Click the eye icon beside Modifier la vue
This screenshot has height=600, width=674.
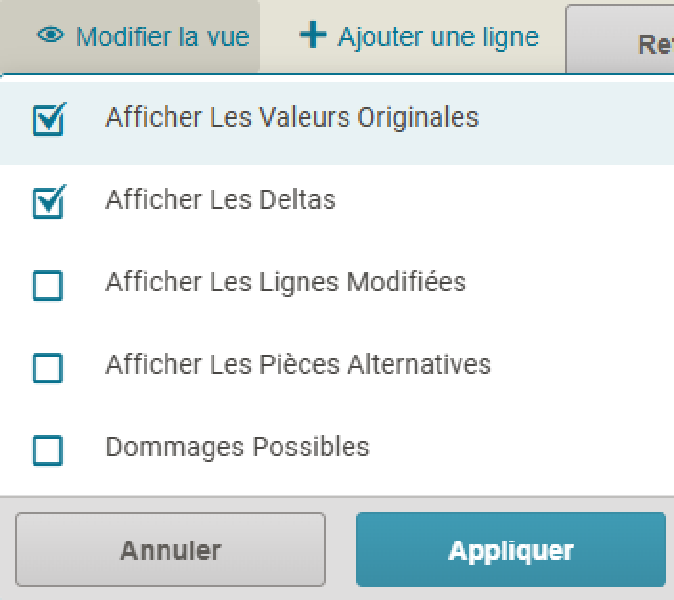51,36
